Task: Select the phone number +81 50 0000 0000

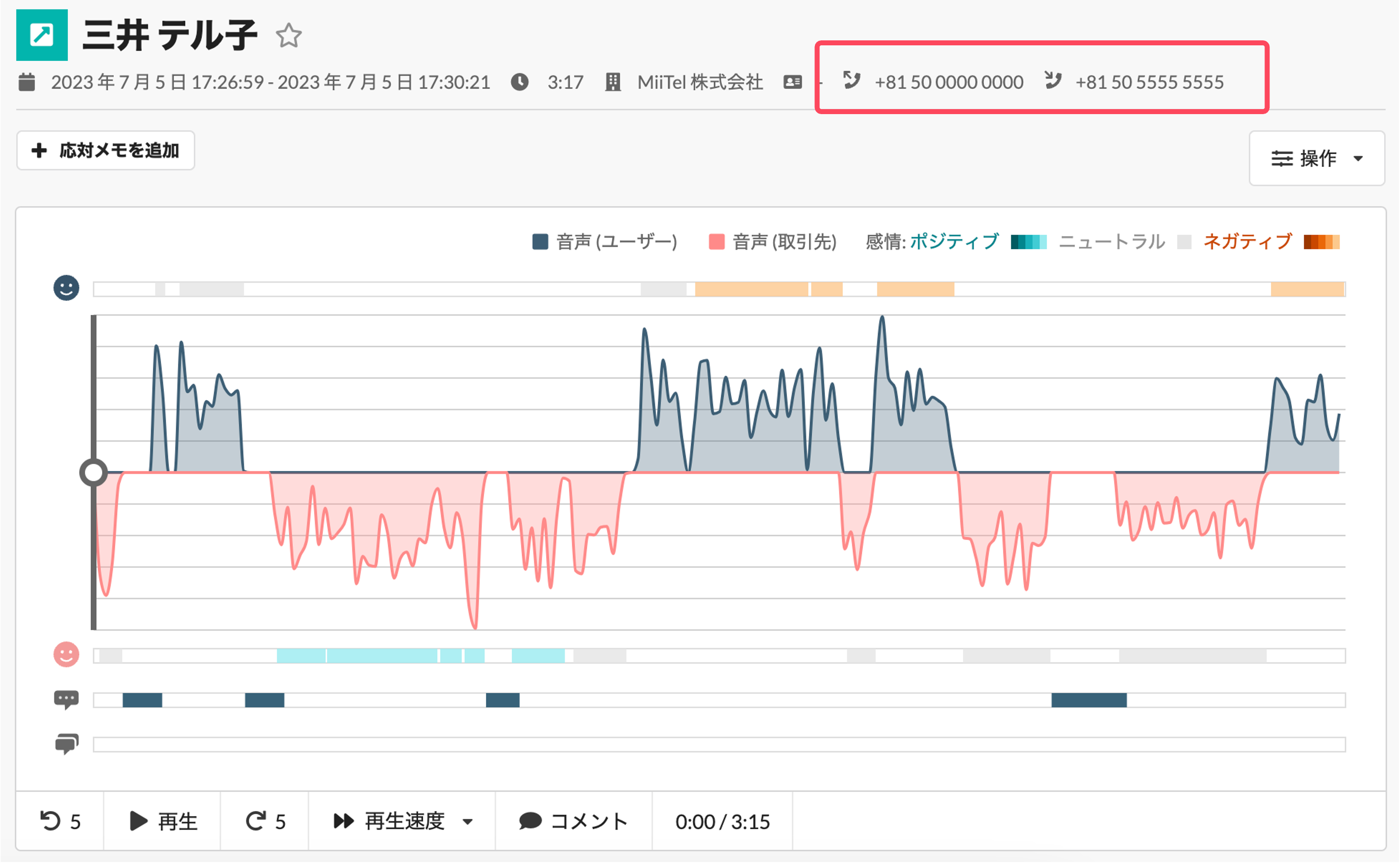Action: point(949,82)
